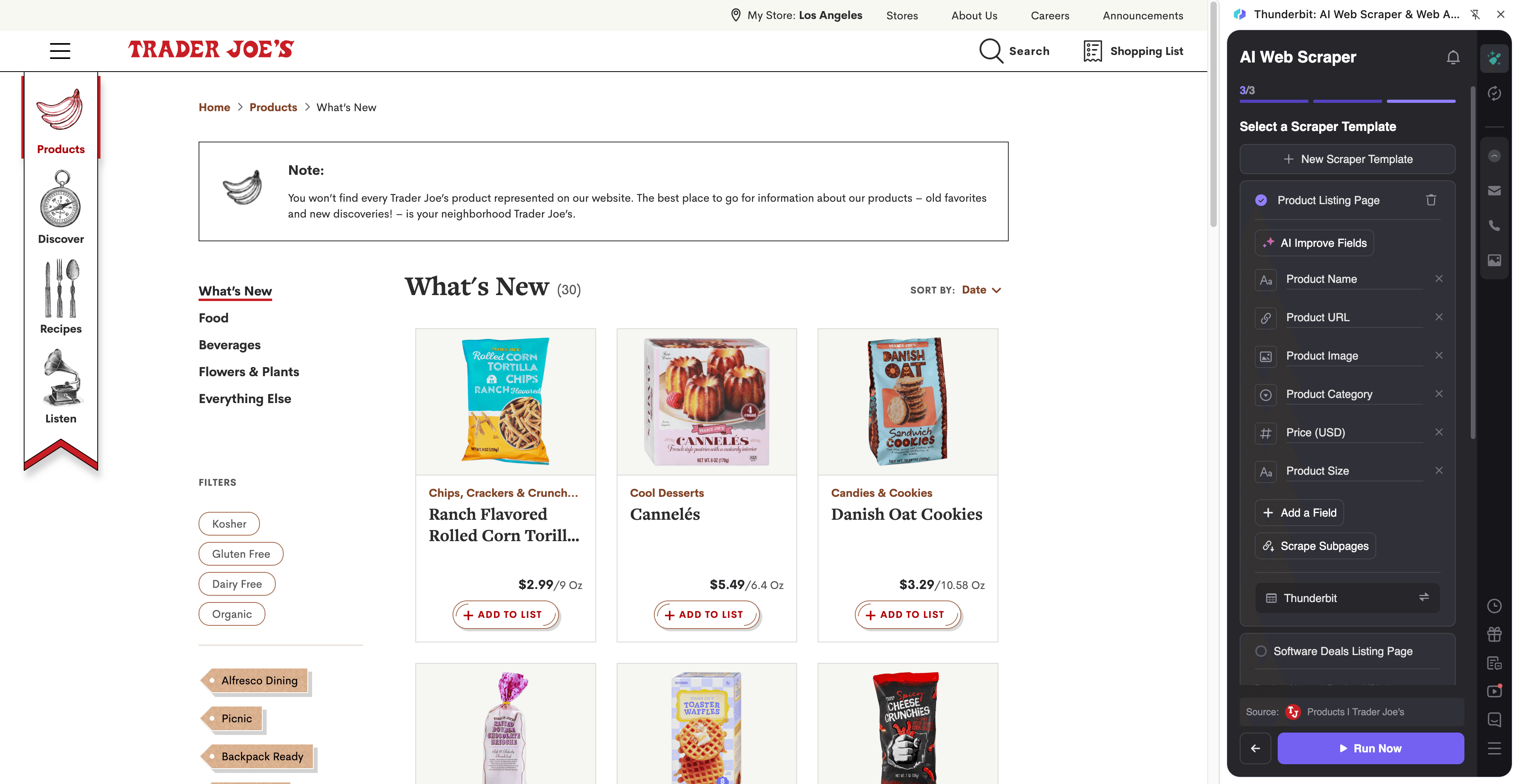Open the Sort By Date dropdown
The image size is (1519, 784).
tap(980, 290)
